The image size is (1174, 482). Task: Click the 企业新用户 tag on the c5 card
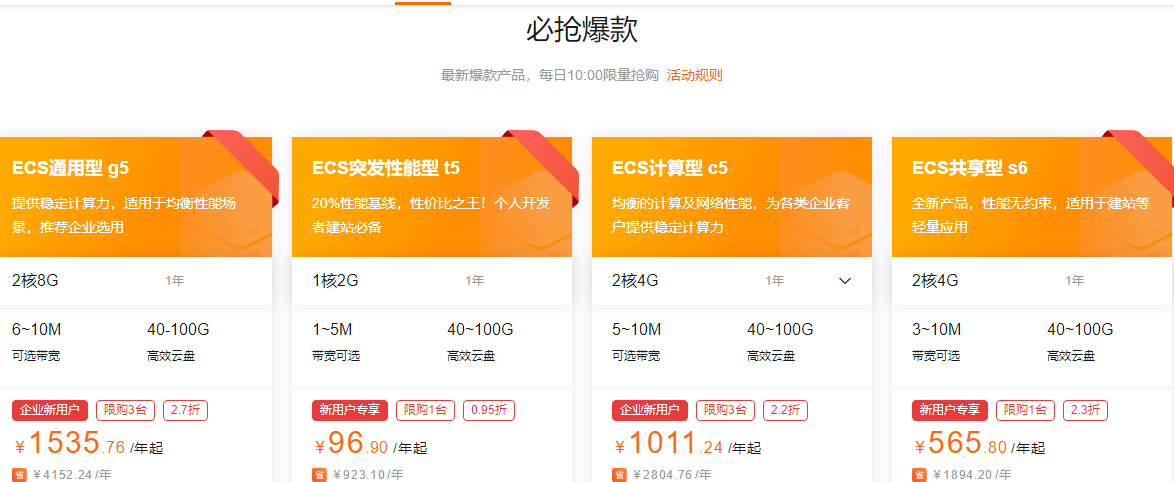click(650, 410)
